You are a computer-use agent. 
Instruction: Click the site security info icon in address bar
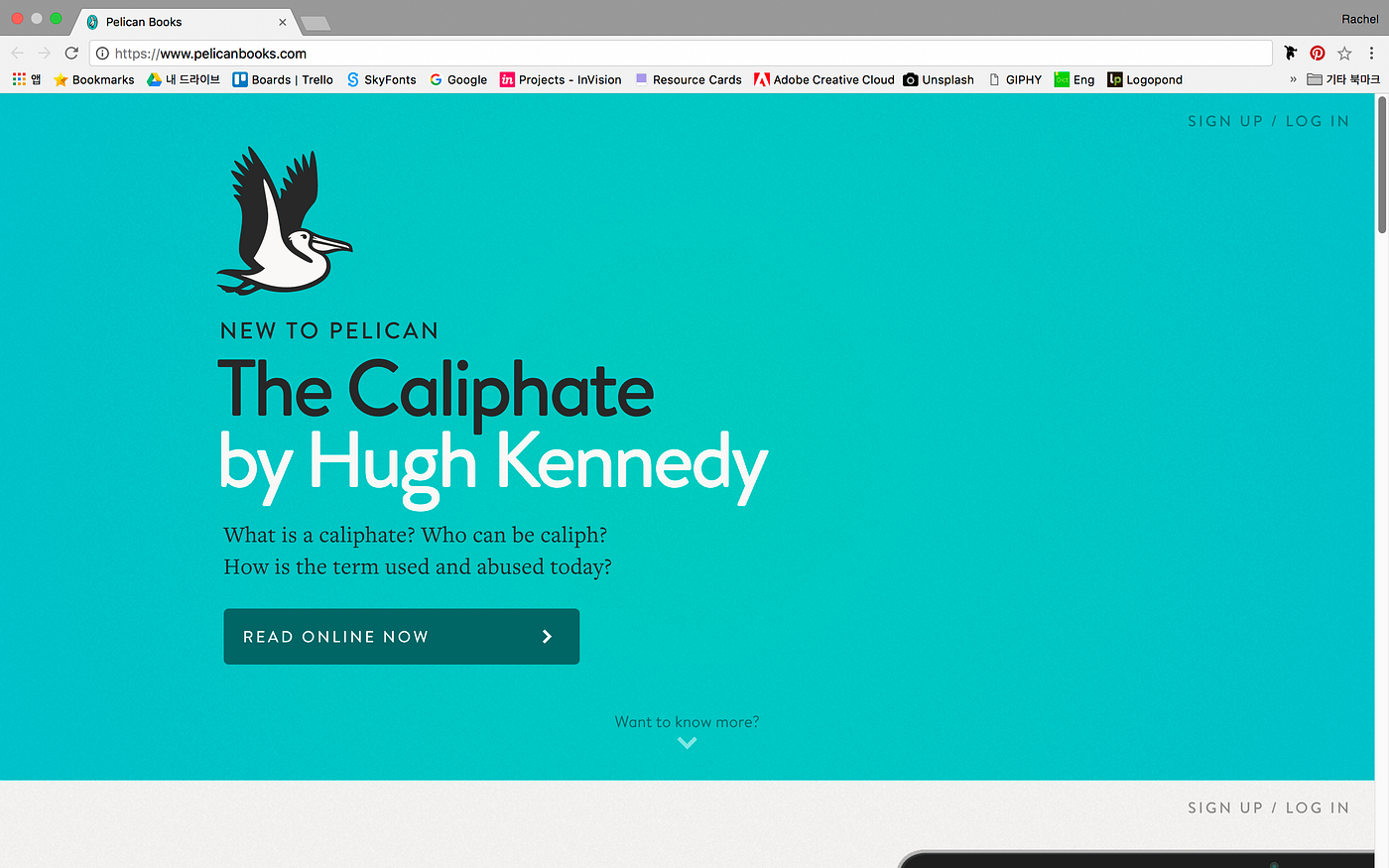tap(104, 54)
